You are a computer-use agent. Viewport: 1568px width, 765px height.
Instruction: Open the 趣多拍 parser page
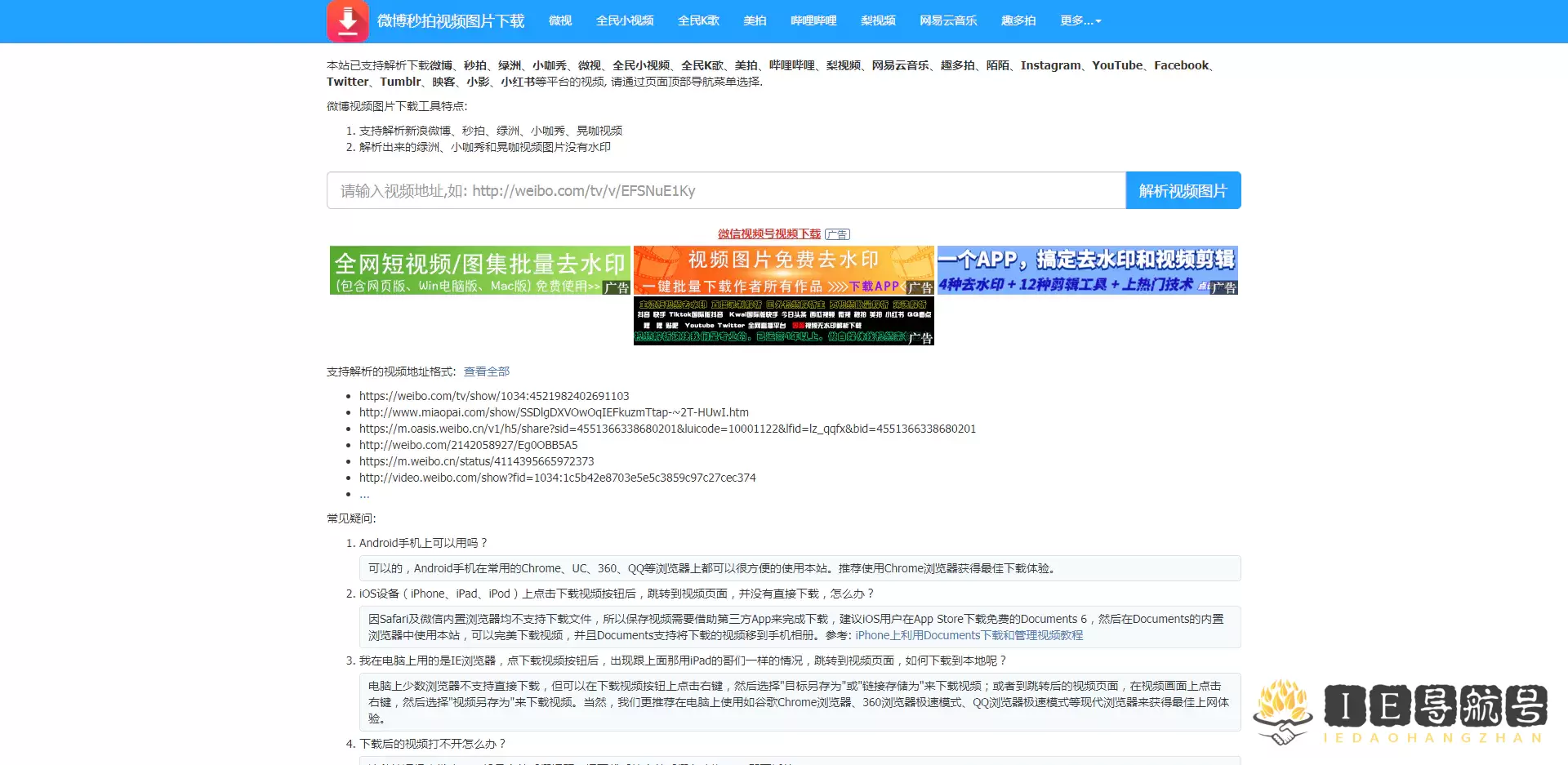1018,20
